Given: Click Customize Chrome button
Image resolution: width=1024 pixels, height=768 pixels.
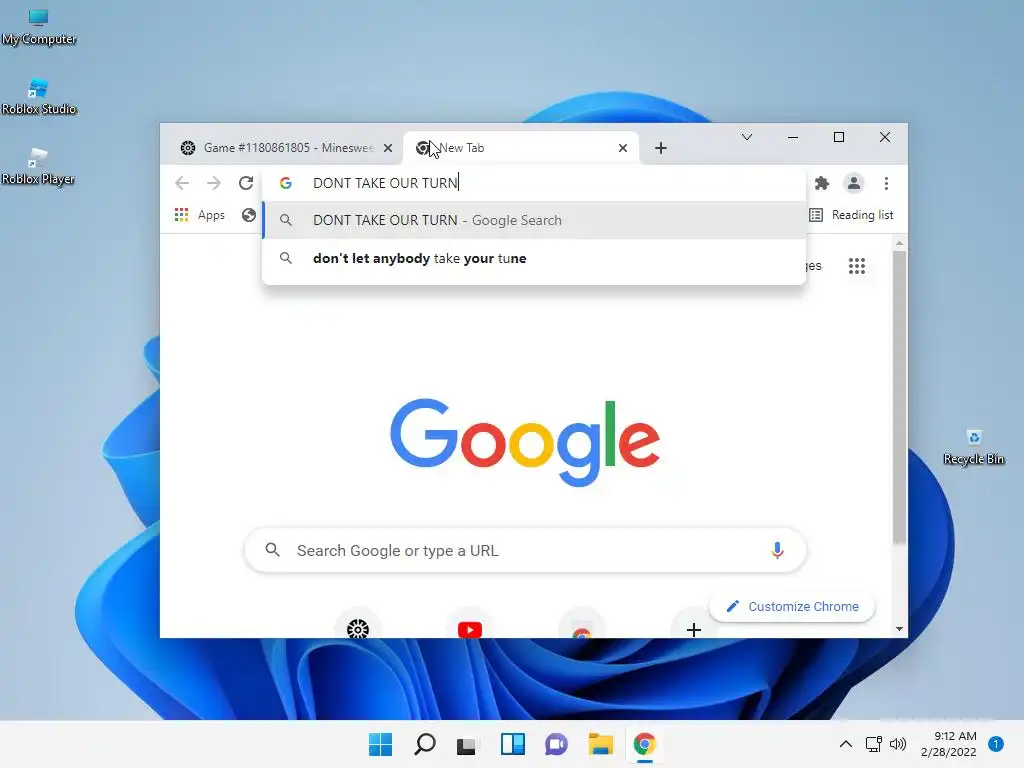Looking at the screenshot, I should (x=792, y=607).
